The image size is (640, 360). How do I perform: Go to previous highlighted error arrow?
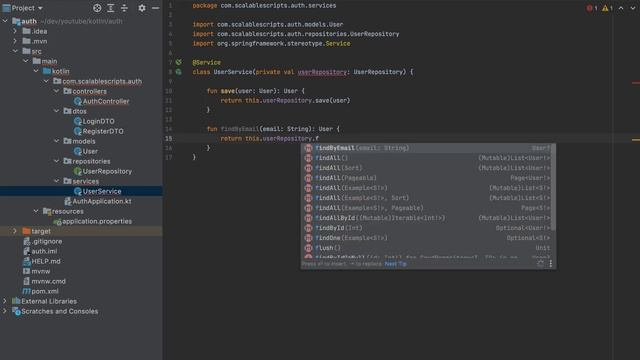pos(621,8)
